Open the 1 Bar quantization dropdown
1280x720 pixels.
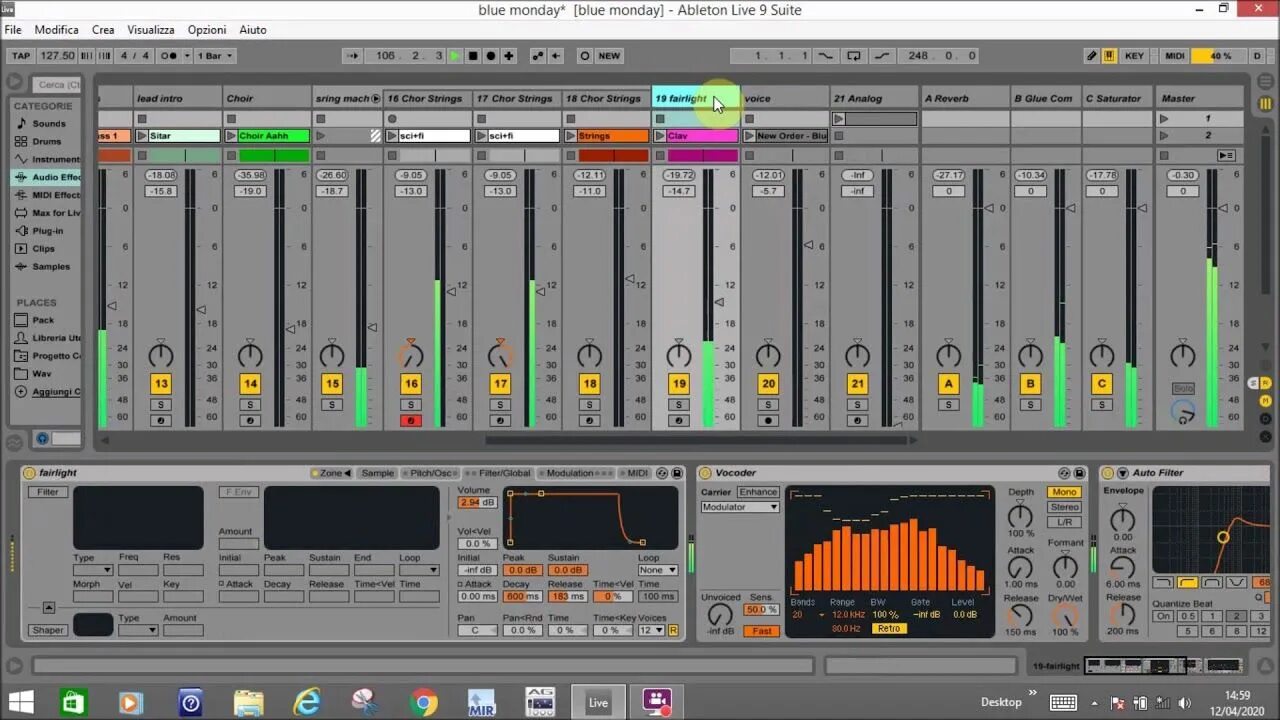pyautogui.click(x=215, y=56)
